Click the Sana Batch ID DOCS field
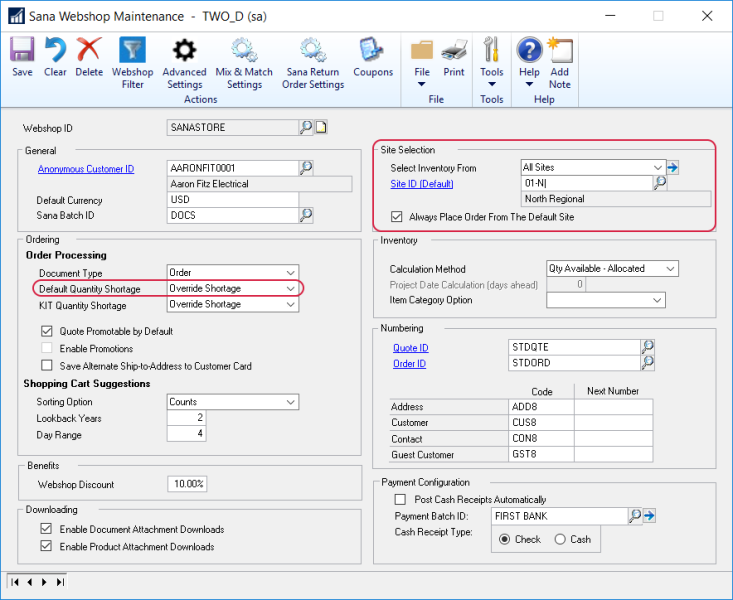Screen dimensions: 733x600 coord(233,215)
